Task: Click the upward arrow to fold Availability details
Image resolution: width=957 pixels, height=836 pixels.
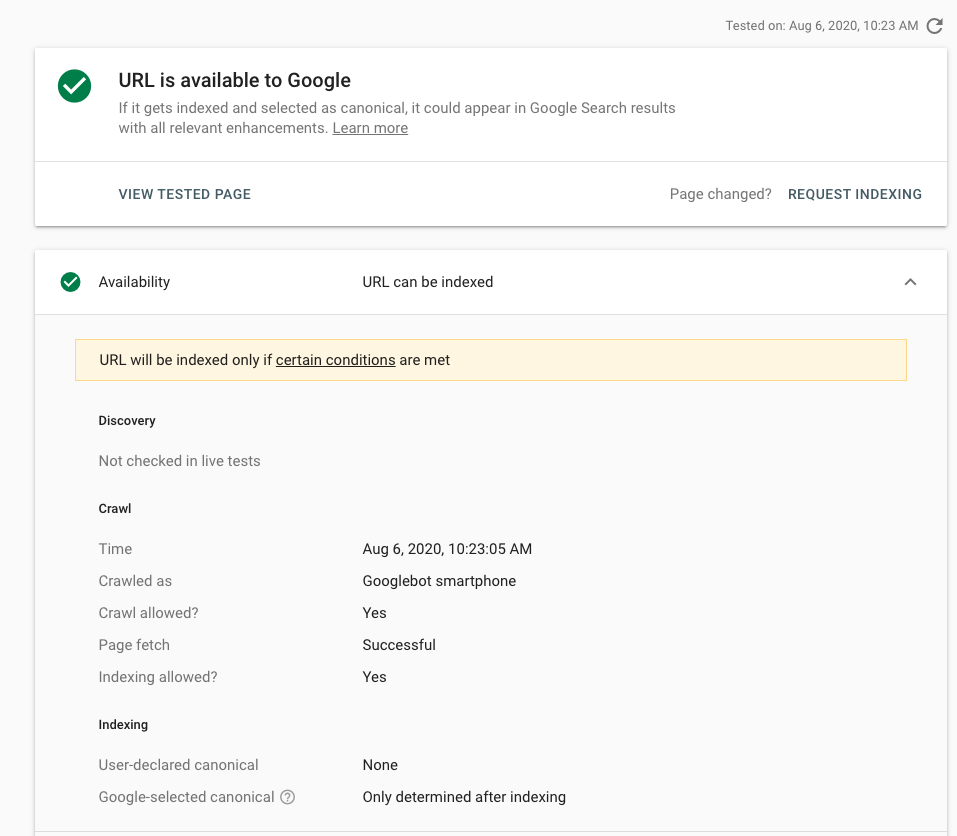Action: click(x=910, y=282)
